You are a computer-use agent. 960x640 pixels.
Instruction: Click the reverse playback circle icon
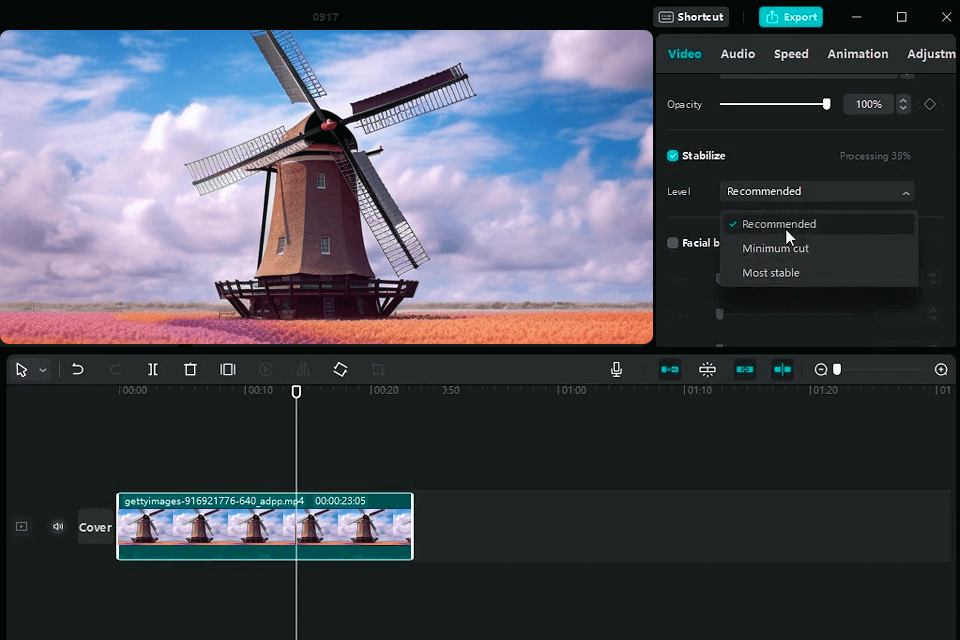pyautogui.click(x=266, y=369)
